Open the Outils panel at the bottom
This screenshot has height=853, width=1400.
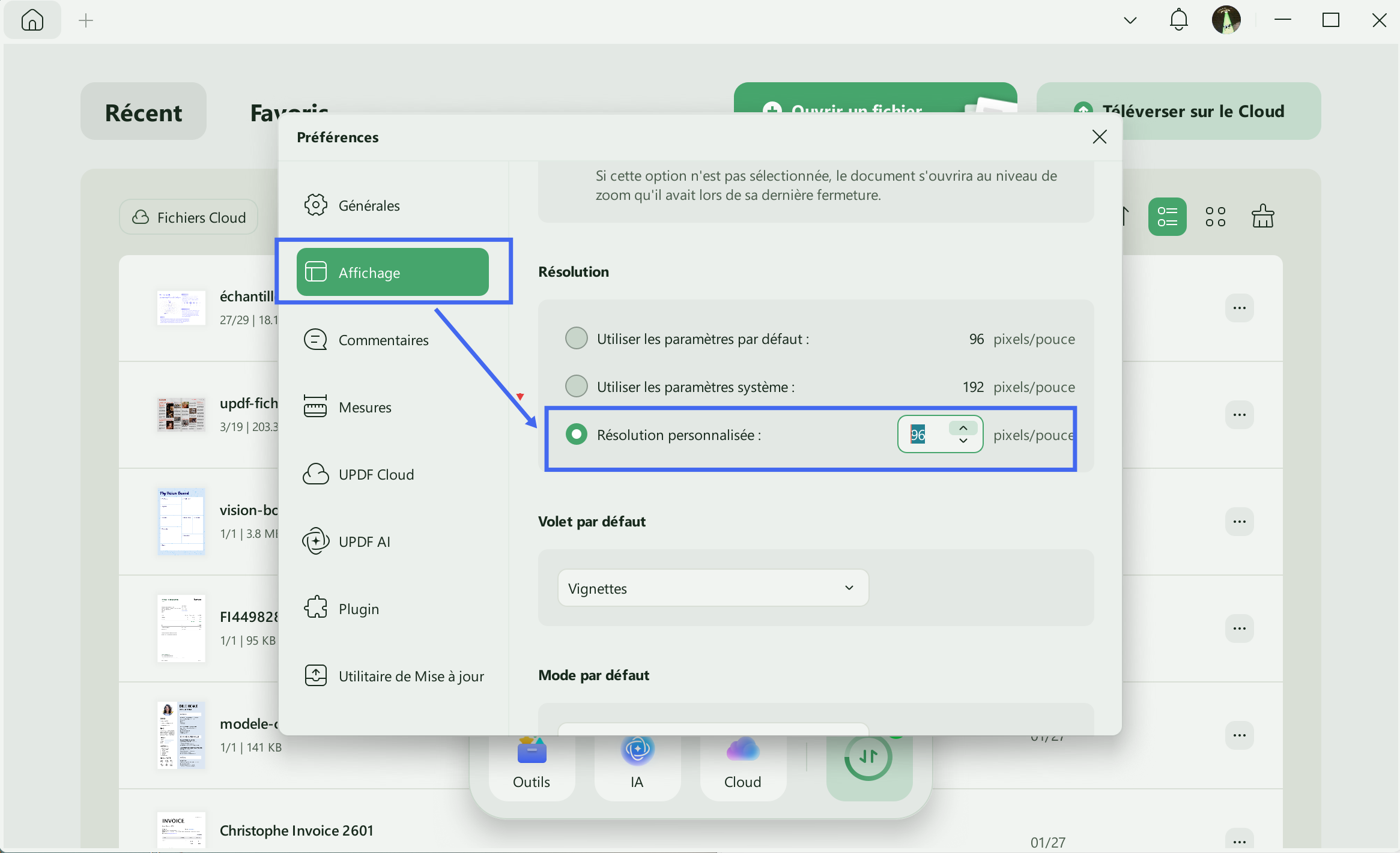531,762
